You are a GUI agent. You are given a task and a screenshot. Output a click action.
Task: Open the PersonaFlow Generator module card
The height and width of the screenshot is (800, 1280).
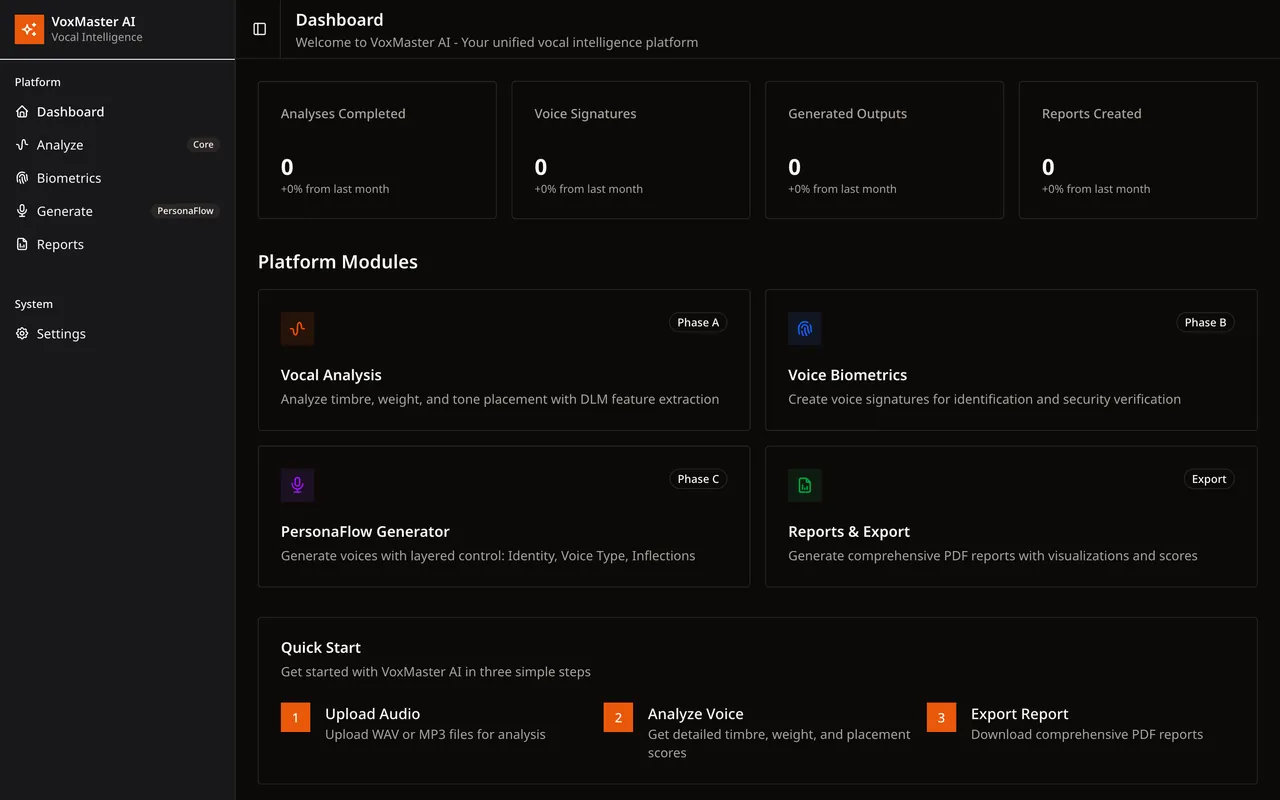[504, 516]
